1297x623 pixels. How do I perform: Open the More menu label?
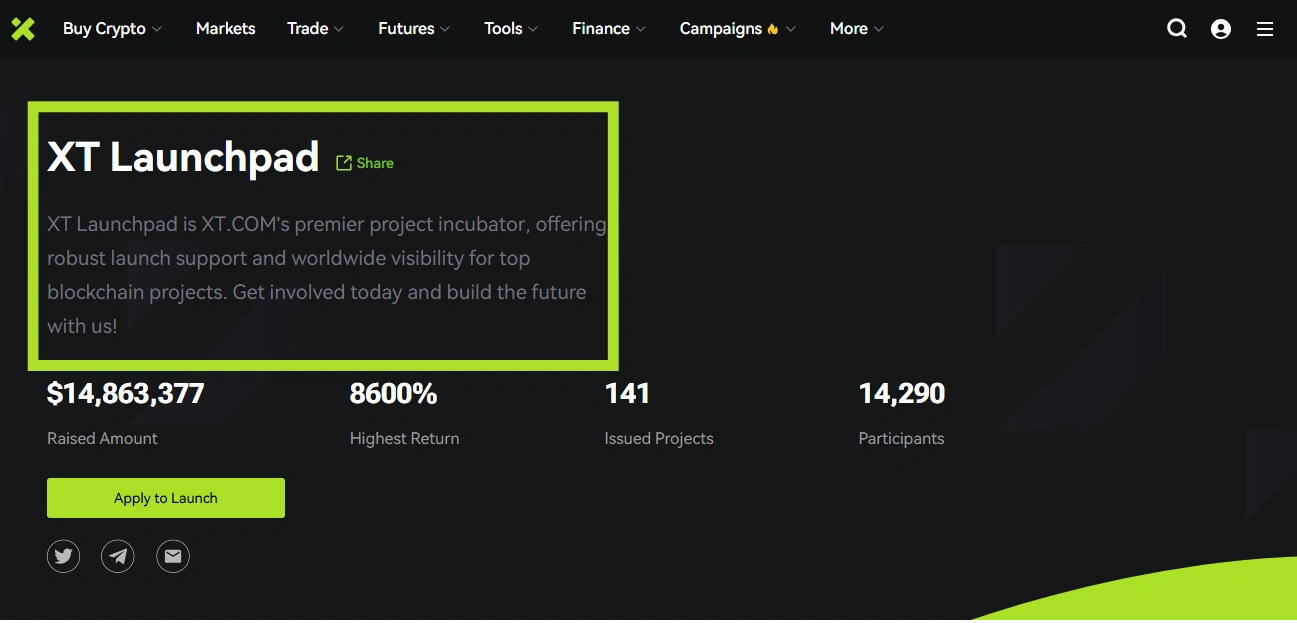(x=848, y=28)
